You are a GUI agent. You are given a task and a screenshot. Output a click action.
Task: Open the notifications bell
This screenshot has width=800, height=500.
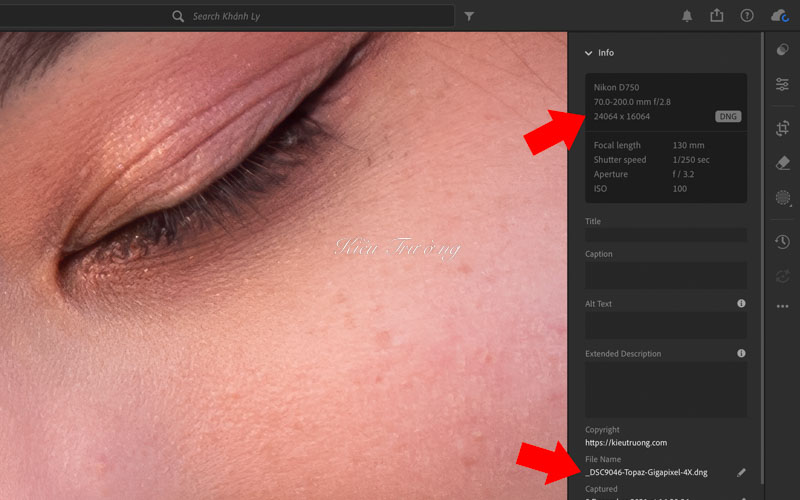(x=687, y=16)
